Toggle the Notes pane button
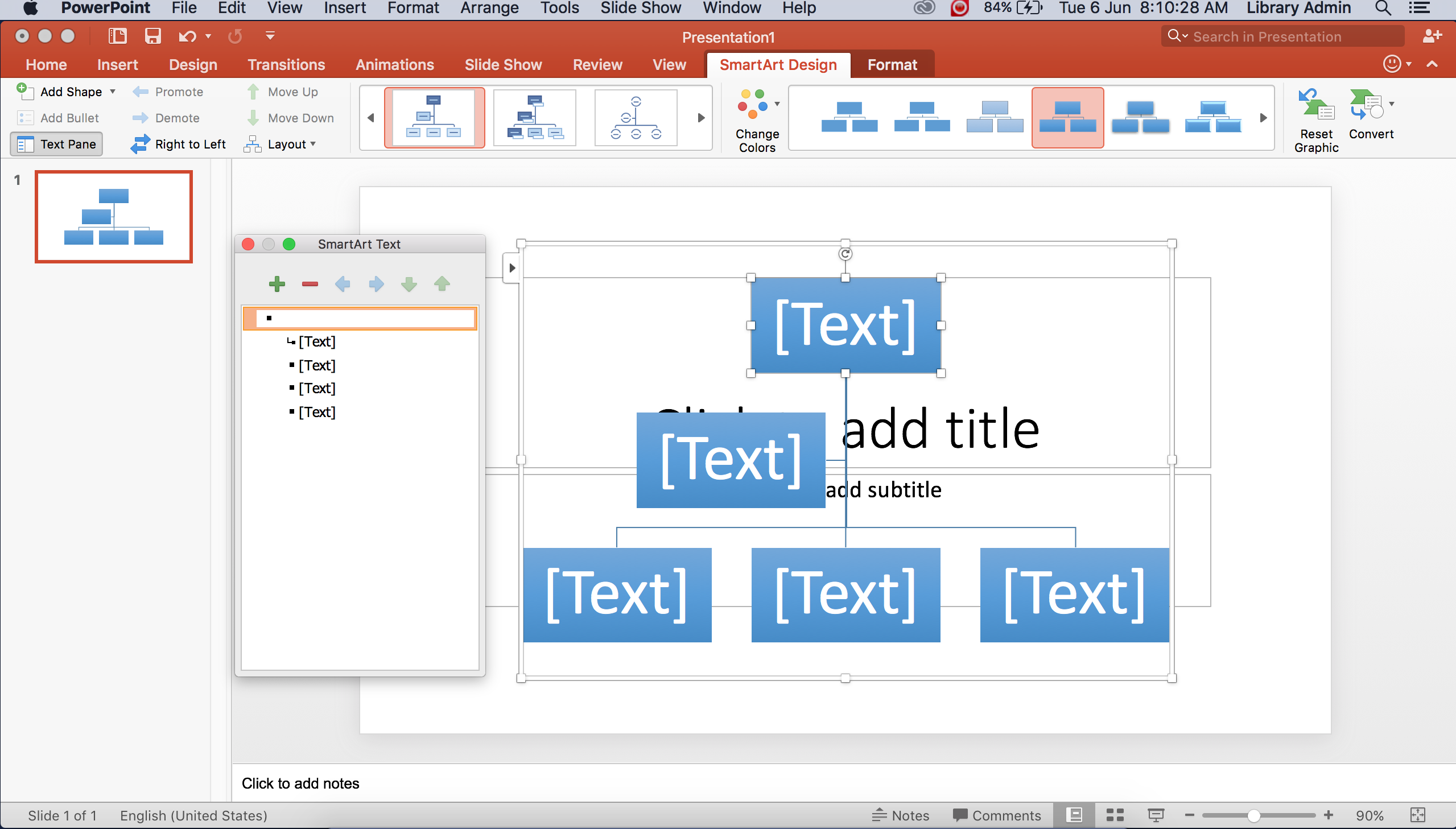This screenshot has width=1456, height=829. [x=900, y=815]
